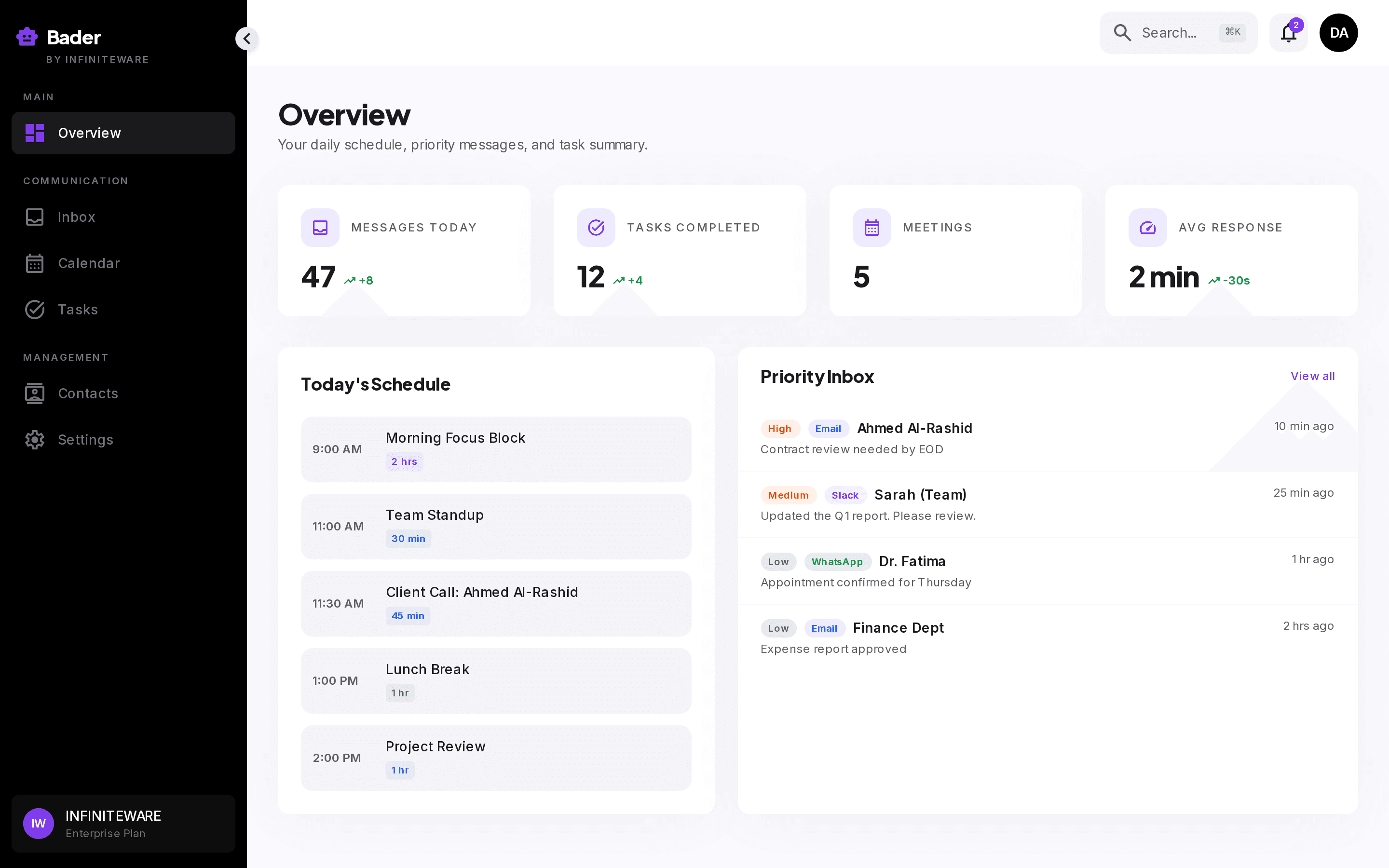
Task: Click the Calendar icon in sidebar
Action: [34, 263]
